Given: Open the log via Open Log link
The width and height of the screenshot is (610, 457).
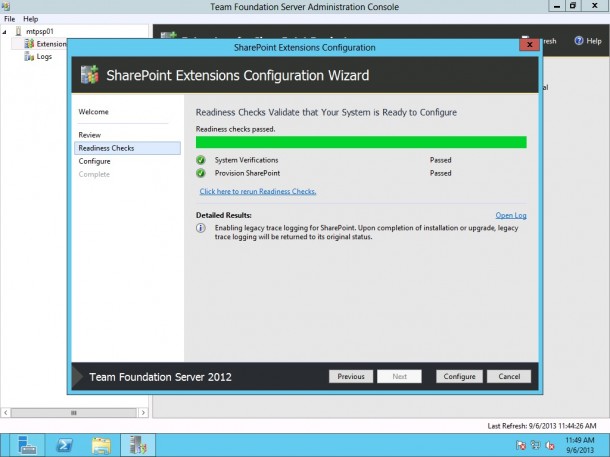Looking at the screenshot, I should click(x=511, y=215).
